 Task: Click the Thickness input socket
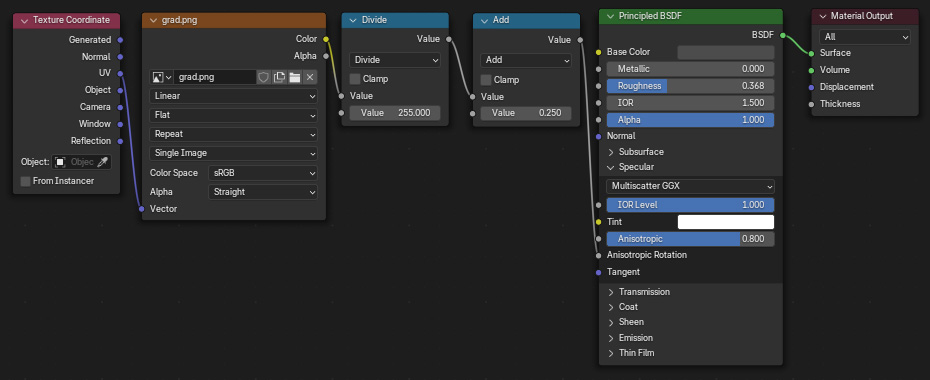(811, 104)
